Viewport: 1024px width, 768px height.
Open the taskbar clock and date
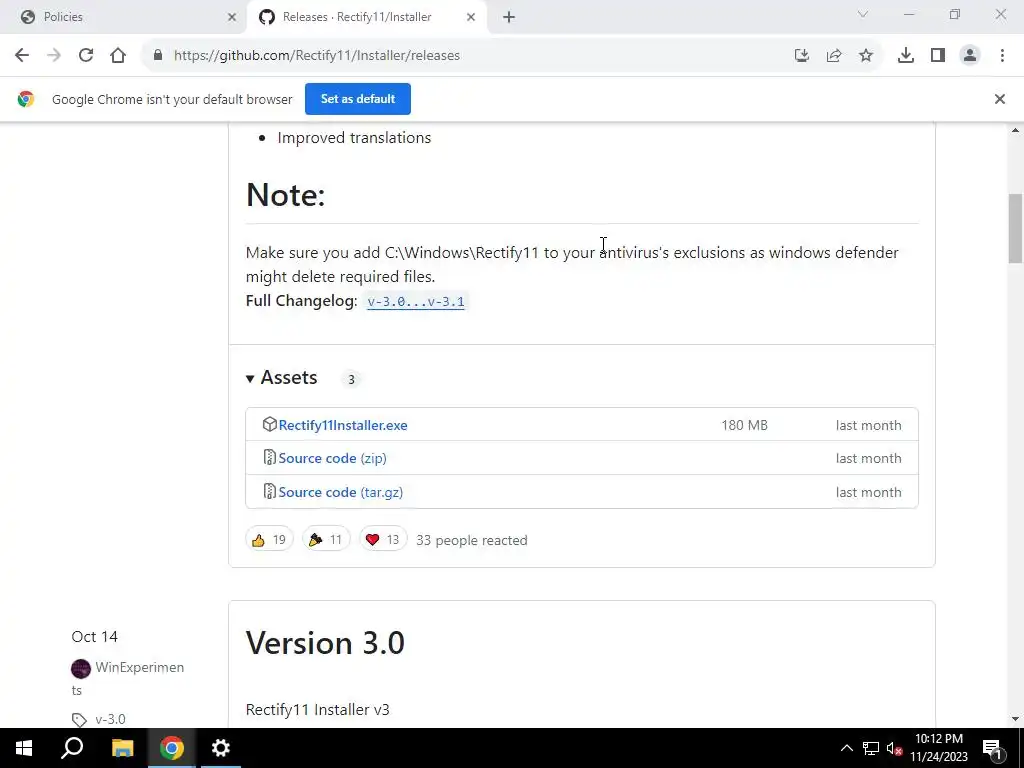click(x=939, y=748)
